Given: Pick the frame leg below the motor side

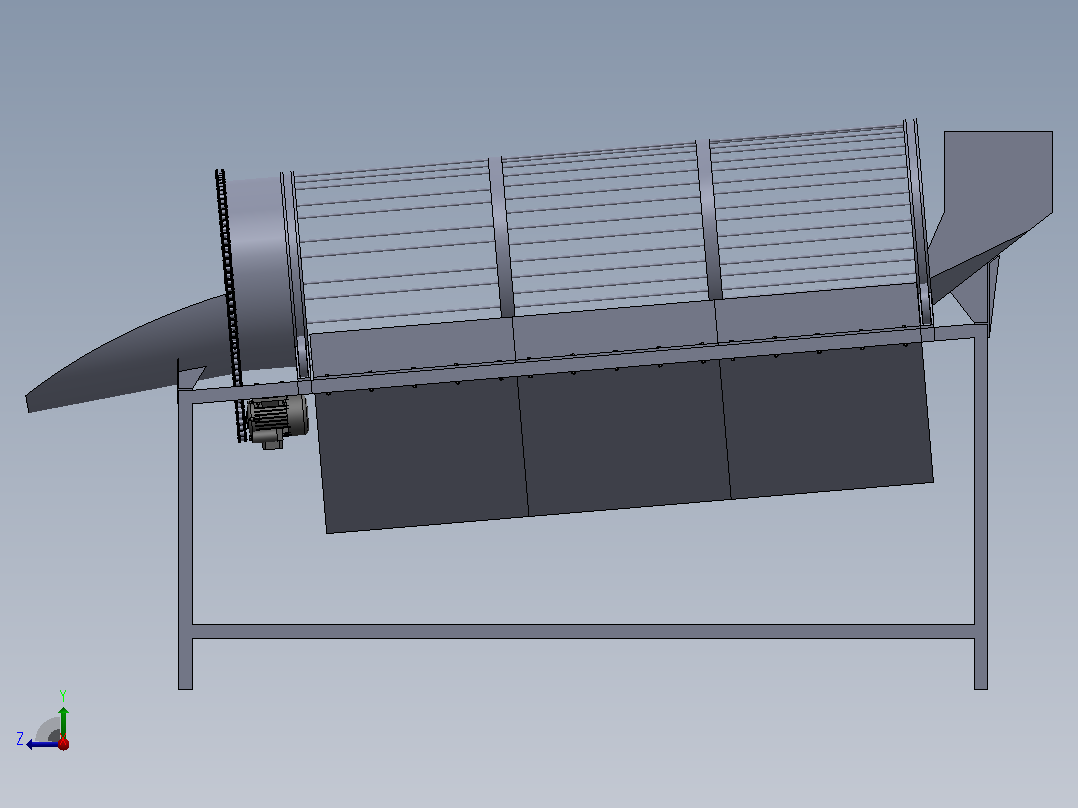Looking at the screenshot, I should point(185,540).
